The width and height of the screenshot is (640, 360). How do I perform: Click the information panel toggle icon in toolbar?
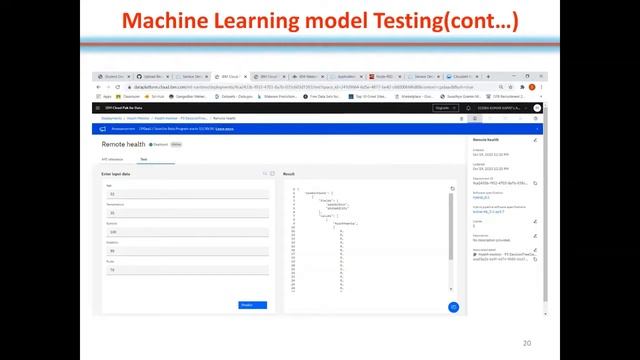pos(475,118)
